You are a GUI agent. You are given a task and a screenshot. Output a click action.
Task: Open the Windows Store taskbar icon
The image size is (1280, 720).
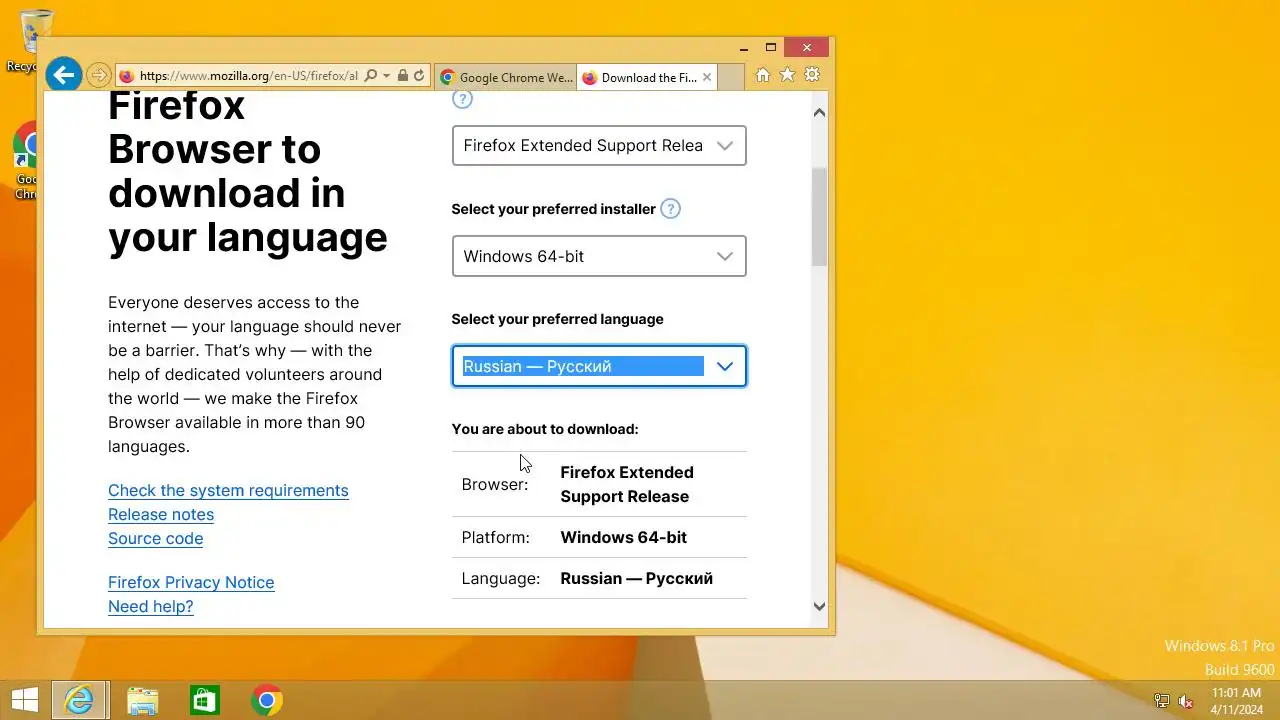click(x=204, y=700)
